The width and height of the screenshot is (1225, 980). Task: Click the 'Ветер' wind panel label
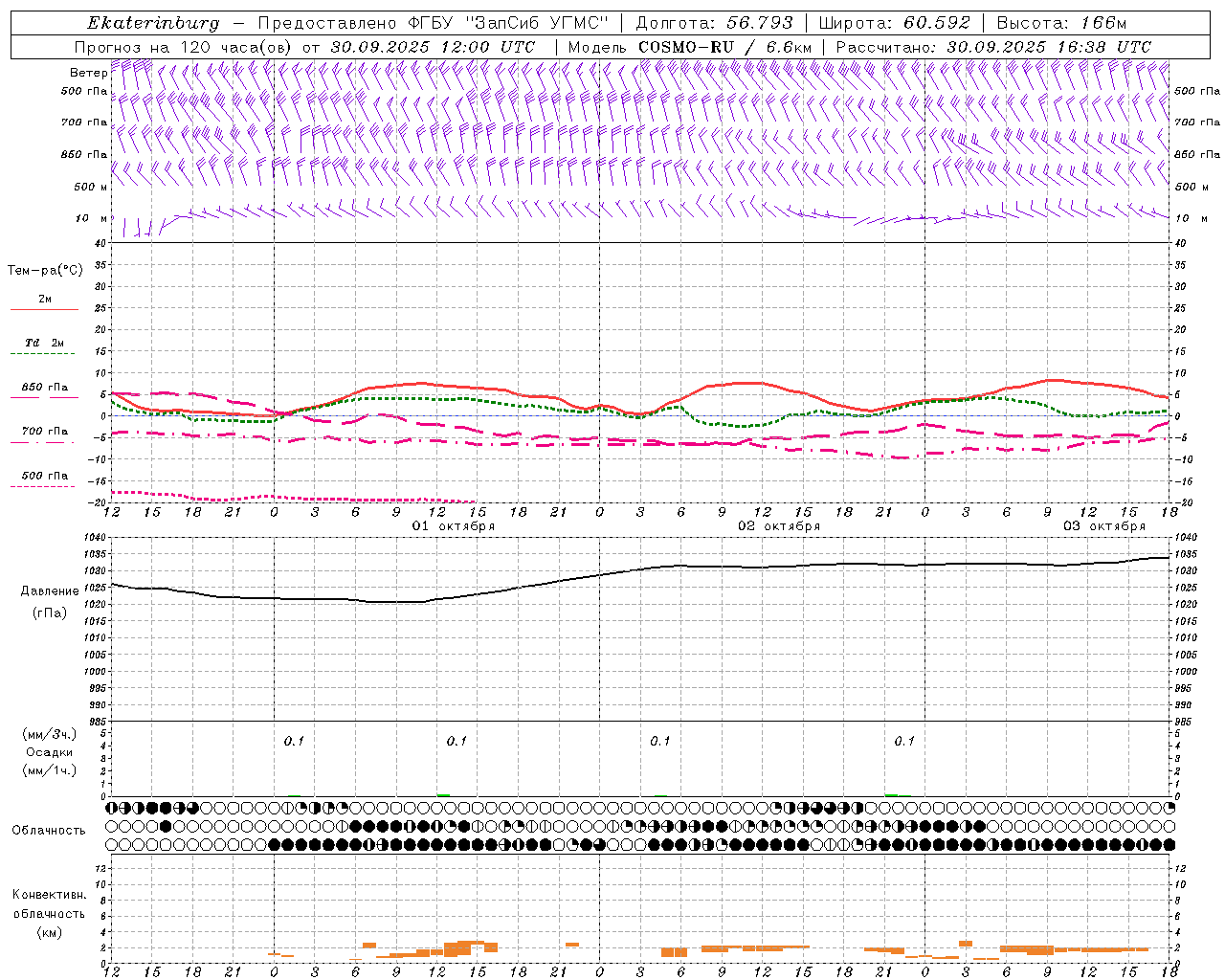click(88, 73)
